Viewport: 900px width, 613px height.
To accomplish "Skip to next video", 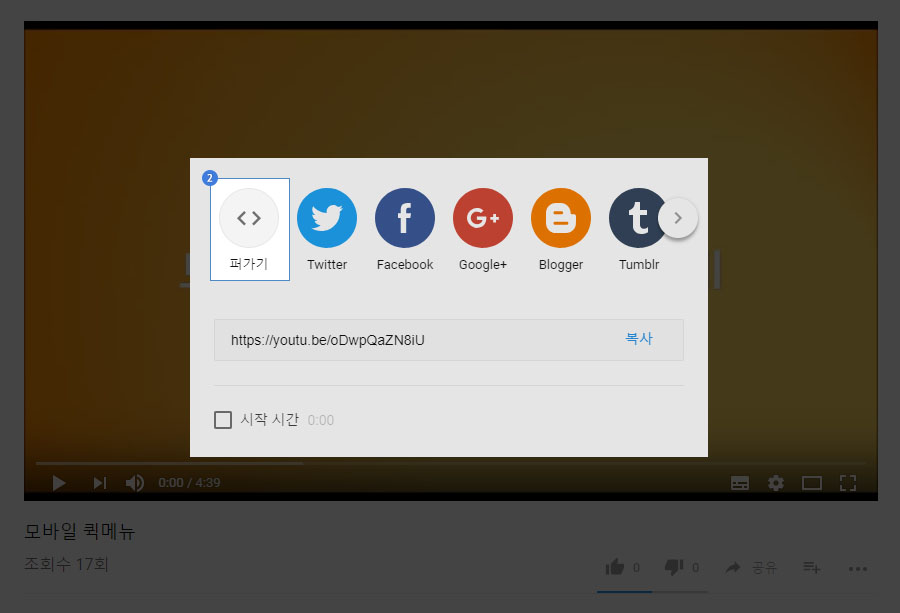I will [99, 483].
